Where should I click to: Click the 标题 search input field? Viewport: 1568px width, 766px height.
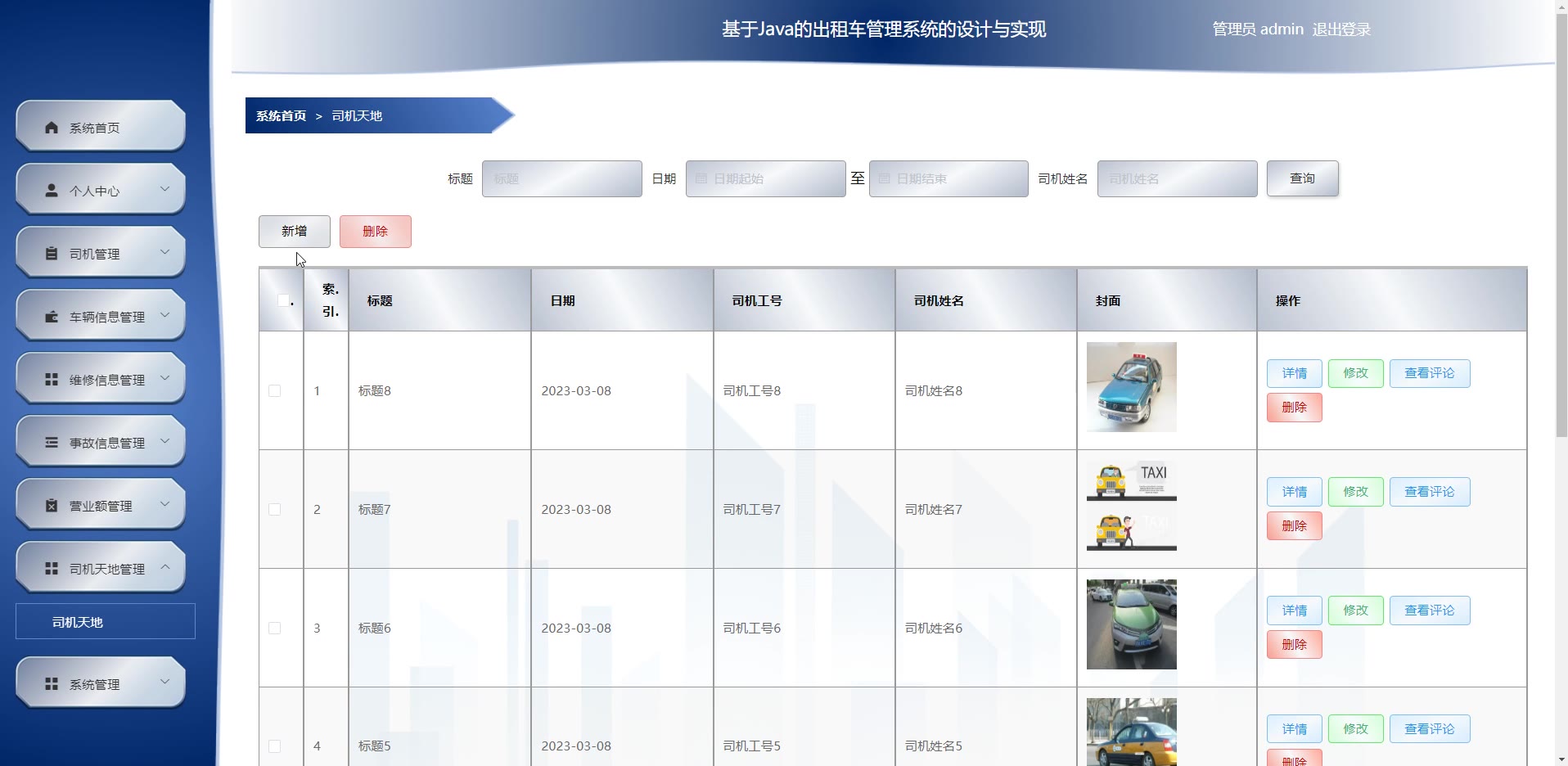(562, 178)
